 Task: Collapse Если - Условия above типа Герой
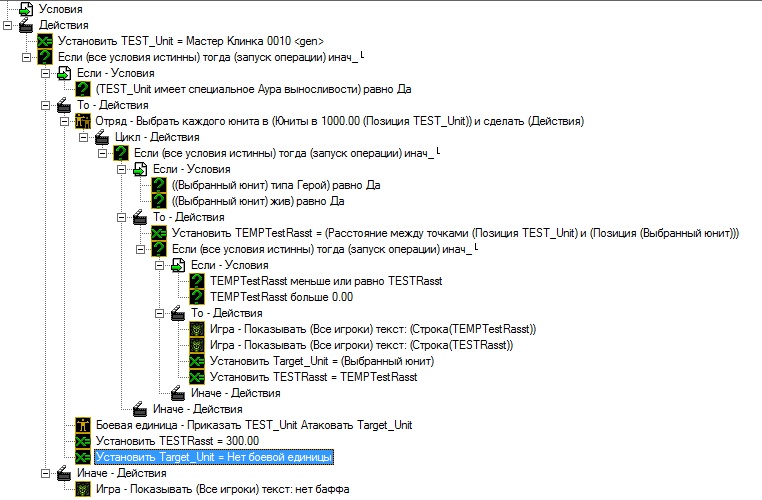121,170
